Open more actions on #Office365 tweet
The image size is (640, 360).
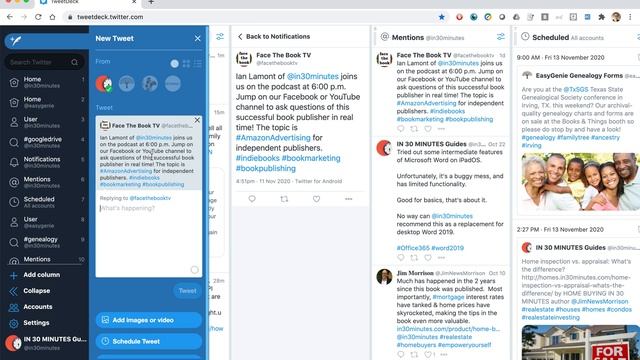[441, 258]
